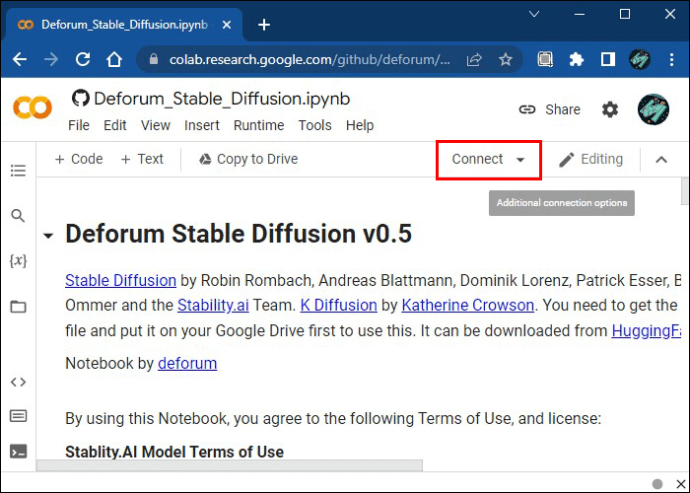The height and width of the screenshot is (493, 690).
Task: Open the Connect dropdown arrow
Action: click(520, 159)
